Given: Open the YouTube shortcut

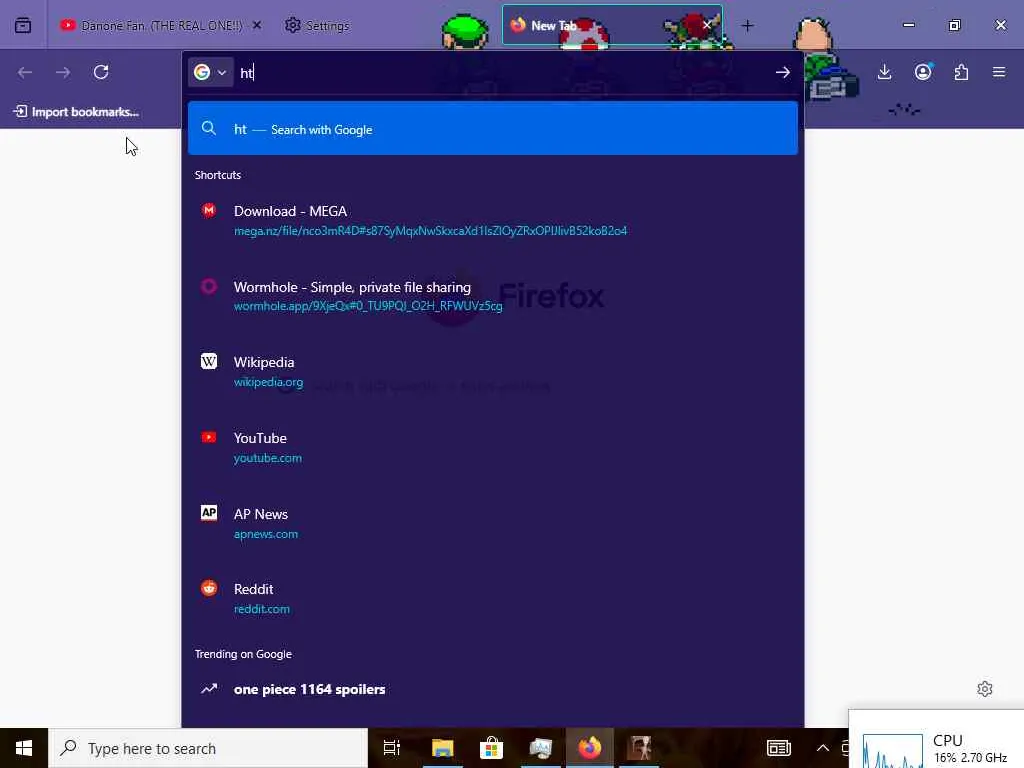Looking at the screenshot, I should pyautogui.click(x=492, y=447).
